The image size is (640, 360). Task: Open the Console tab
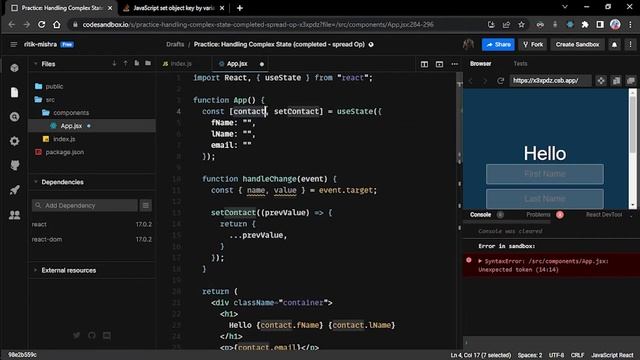click(x=480, y=215)
